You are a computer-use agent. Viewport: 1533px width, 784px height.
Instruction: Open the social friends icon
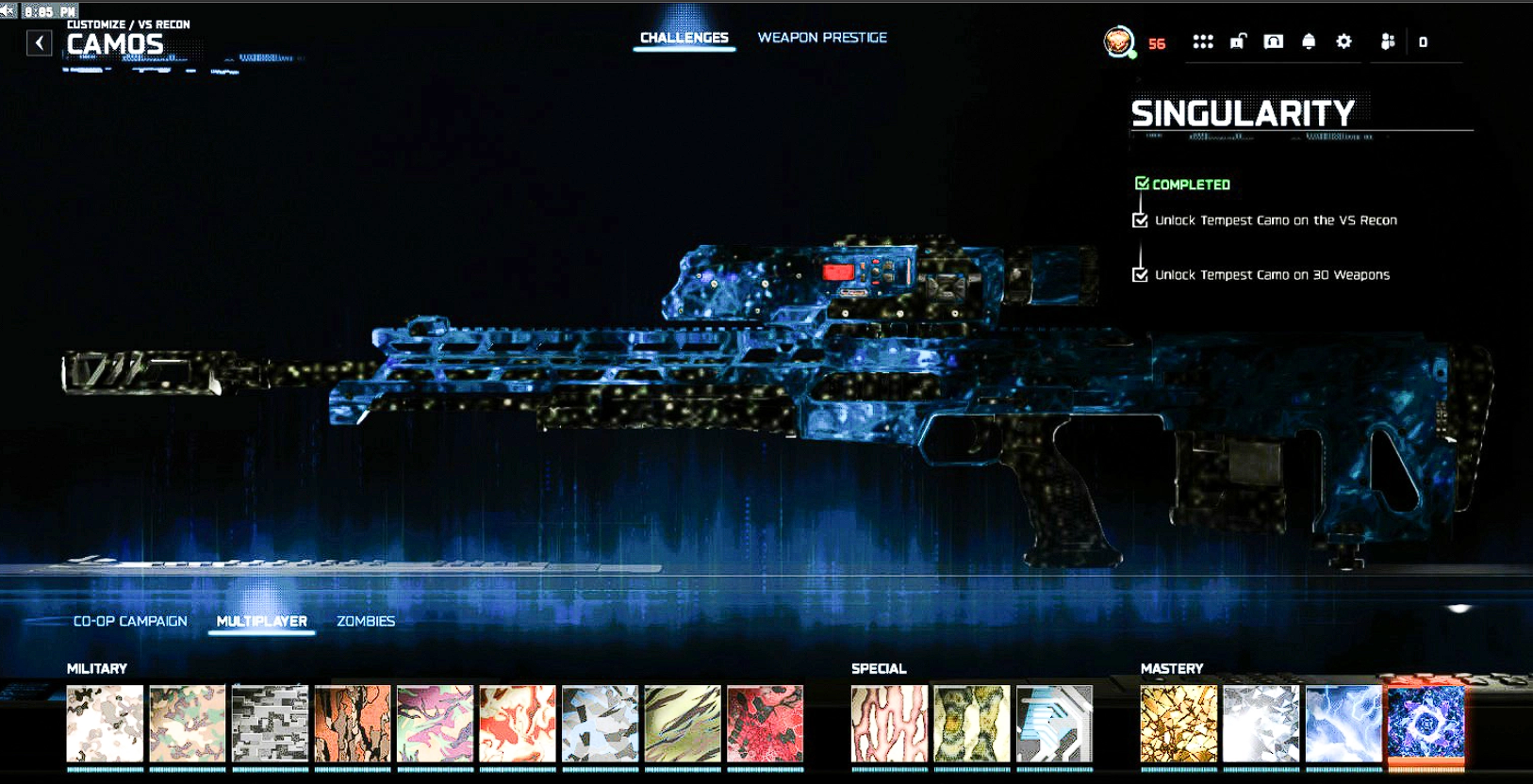click(x=1388, y=41)
